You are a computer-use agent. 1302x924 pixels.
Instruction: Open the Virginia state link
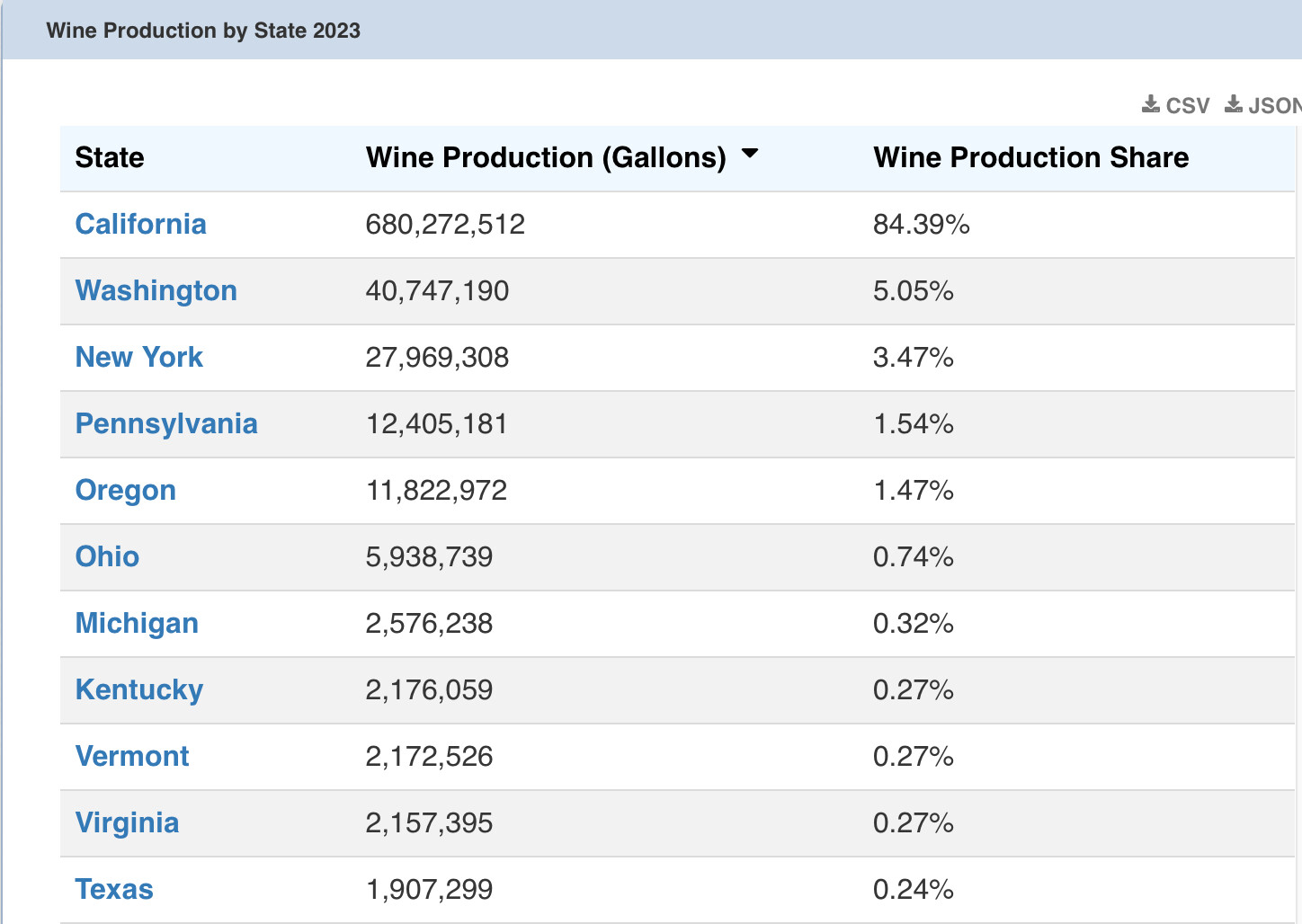click(127, 822)
